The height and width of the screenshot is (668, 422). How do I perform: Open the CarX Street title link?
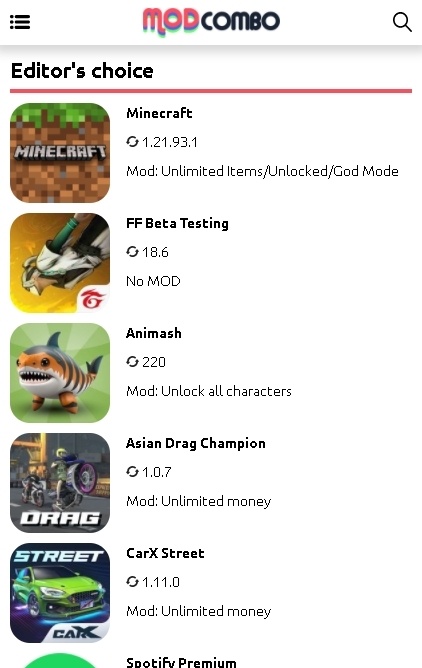click(x=165, y=553)
